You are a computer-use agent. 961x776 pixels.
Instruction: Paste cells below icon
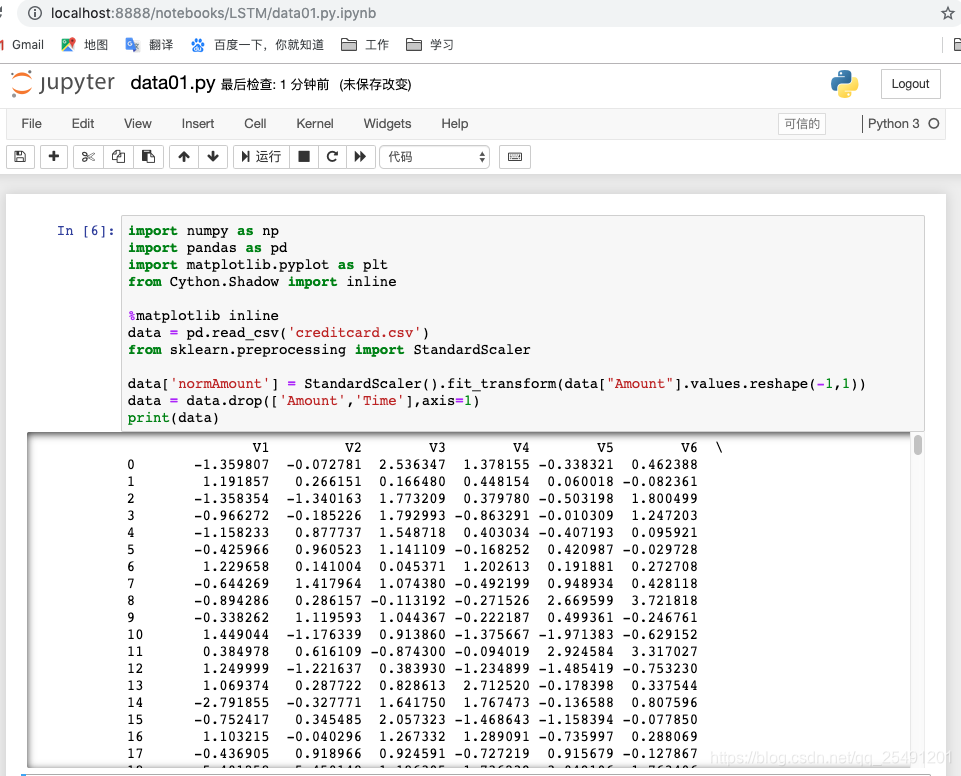click(x=148, y=157)
